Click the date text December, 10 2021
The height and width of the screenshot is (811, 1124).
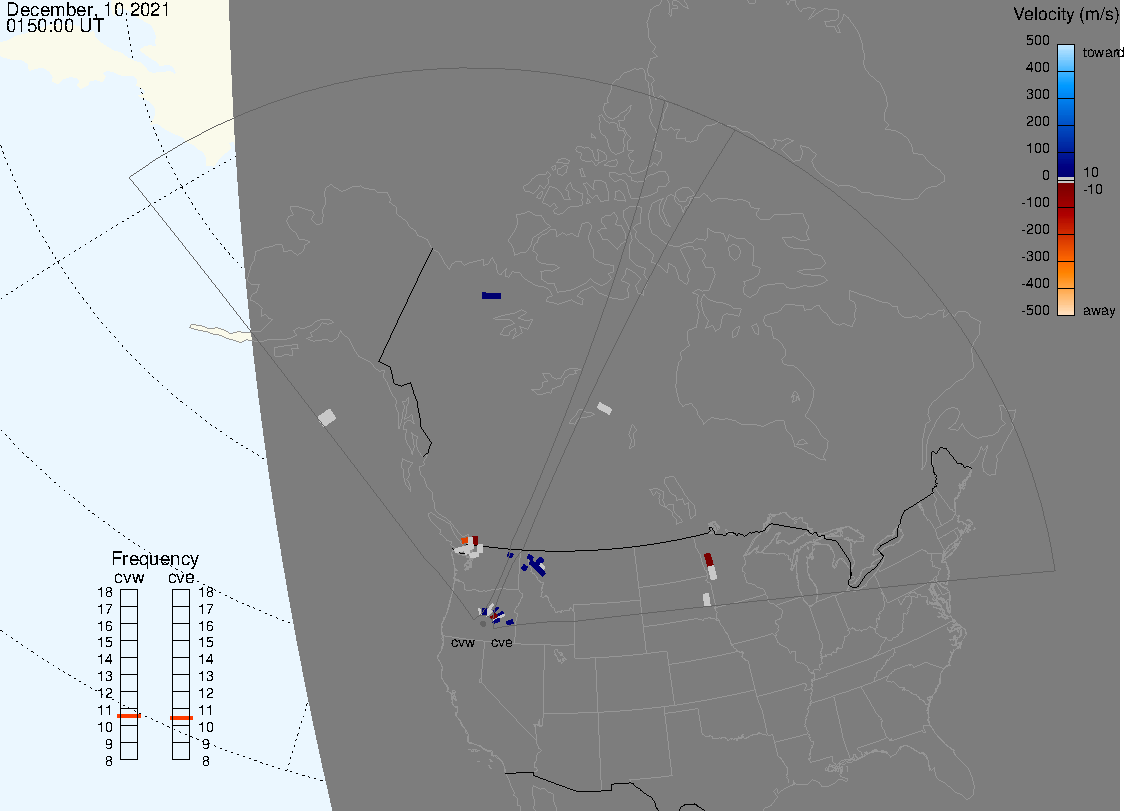click(x=88, y=9)
